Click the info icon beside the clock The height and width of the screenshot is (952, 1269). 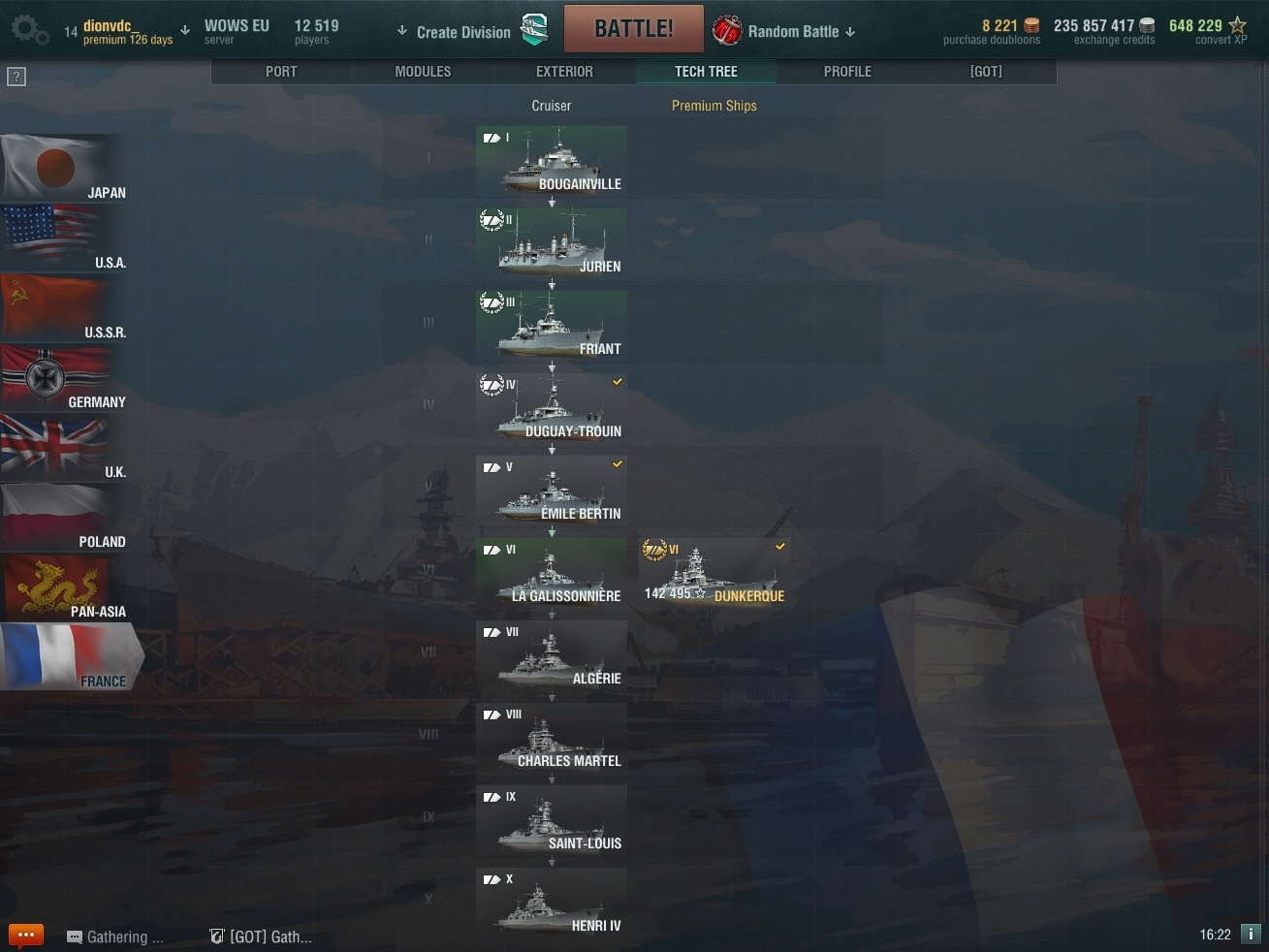point(1251,935)
